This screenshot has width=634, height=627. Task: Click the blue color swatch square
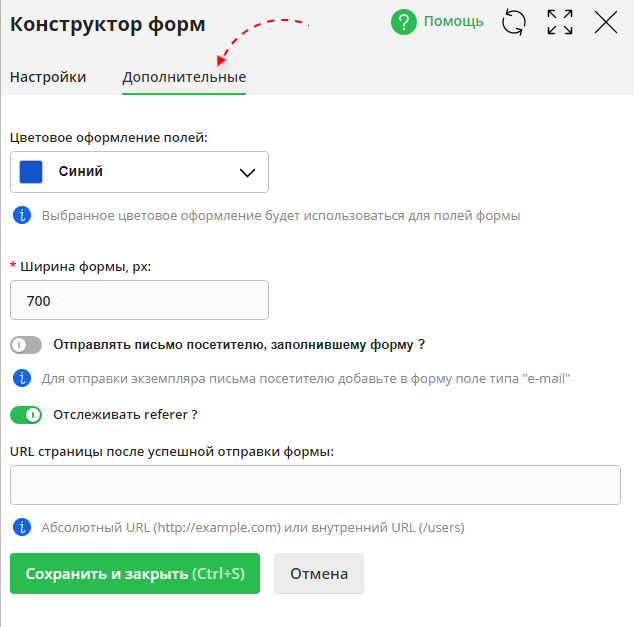(31, 172)
